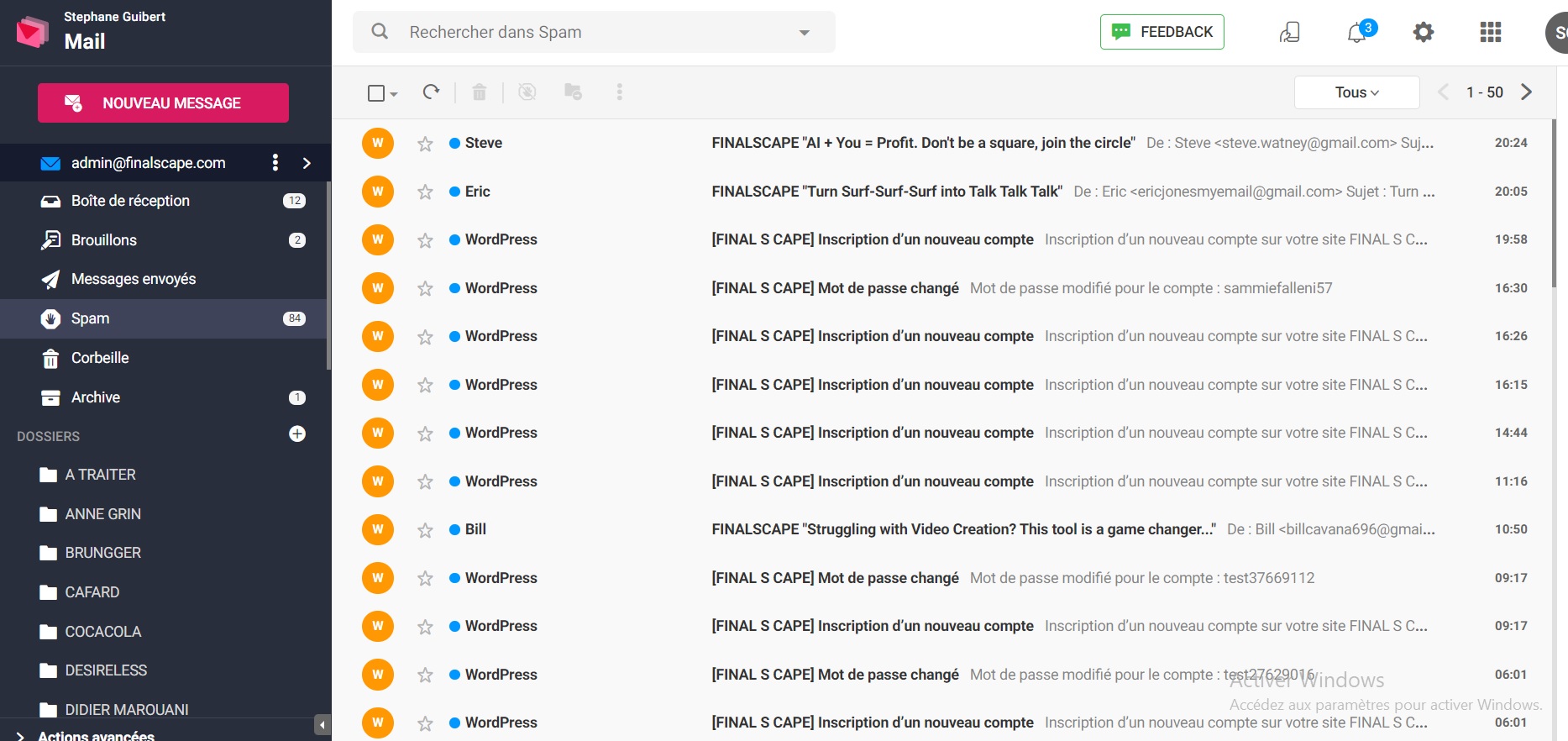Click the NOUVEAU MESSAGE button
This screenshot has height=741, width=1568.
[x=163, y=102]
